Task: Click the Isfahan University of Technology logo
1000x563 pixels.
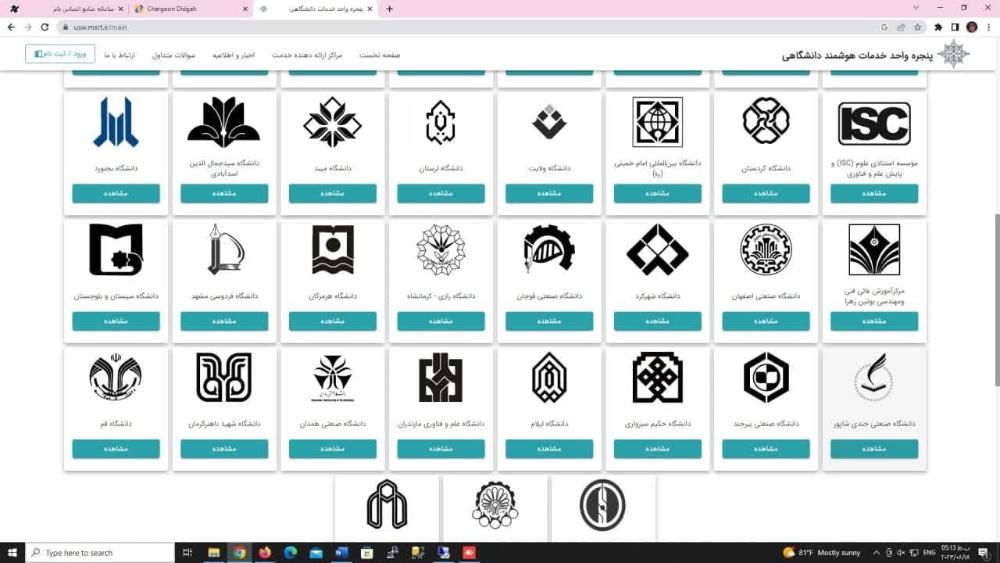Action: [766, 249]
